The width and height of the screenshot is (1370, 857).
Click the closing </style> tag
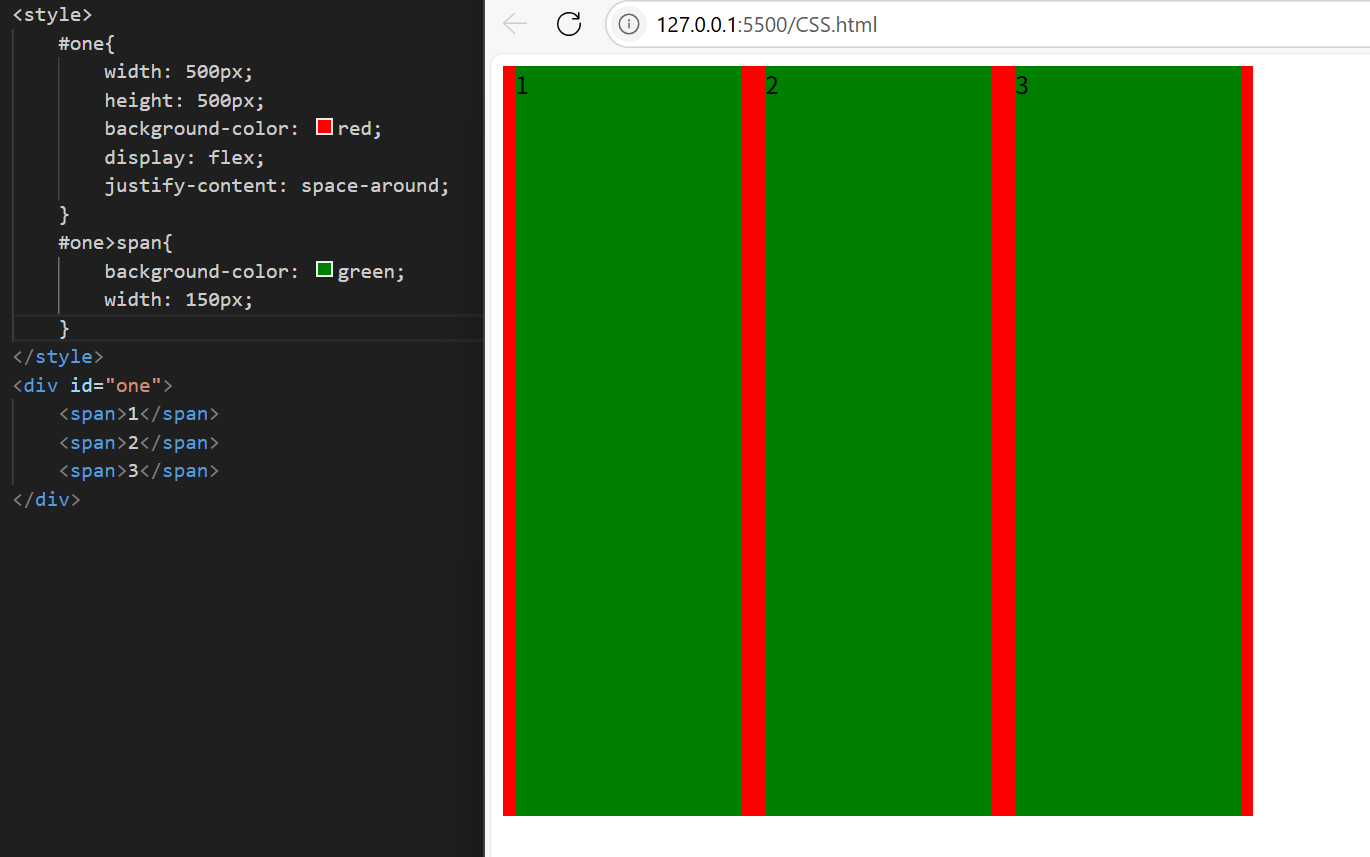(x=58, y=357)
